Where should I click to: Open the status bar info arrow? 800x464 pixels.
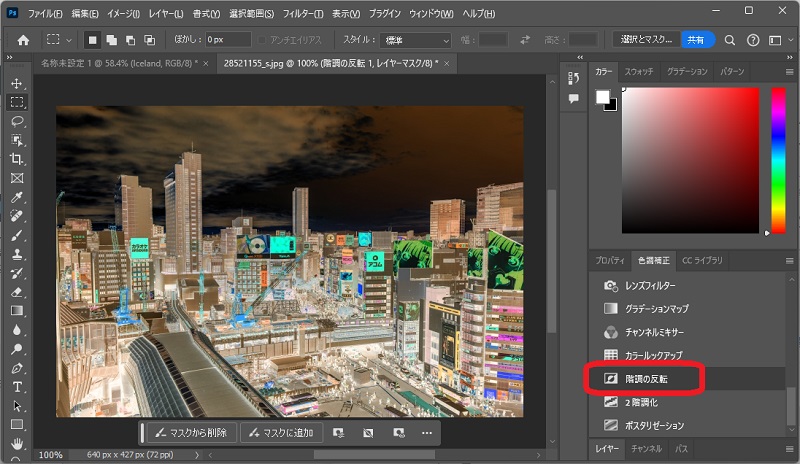tap(197, 454)
